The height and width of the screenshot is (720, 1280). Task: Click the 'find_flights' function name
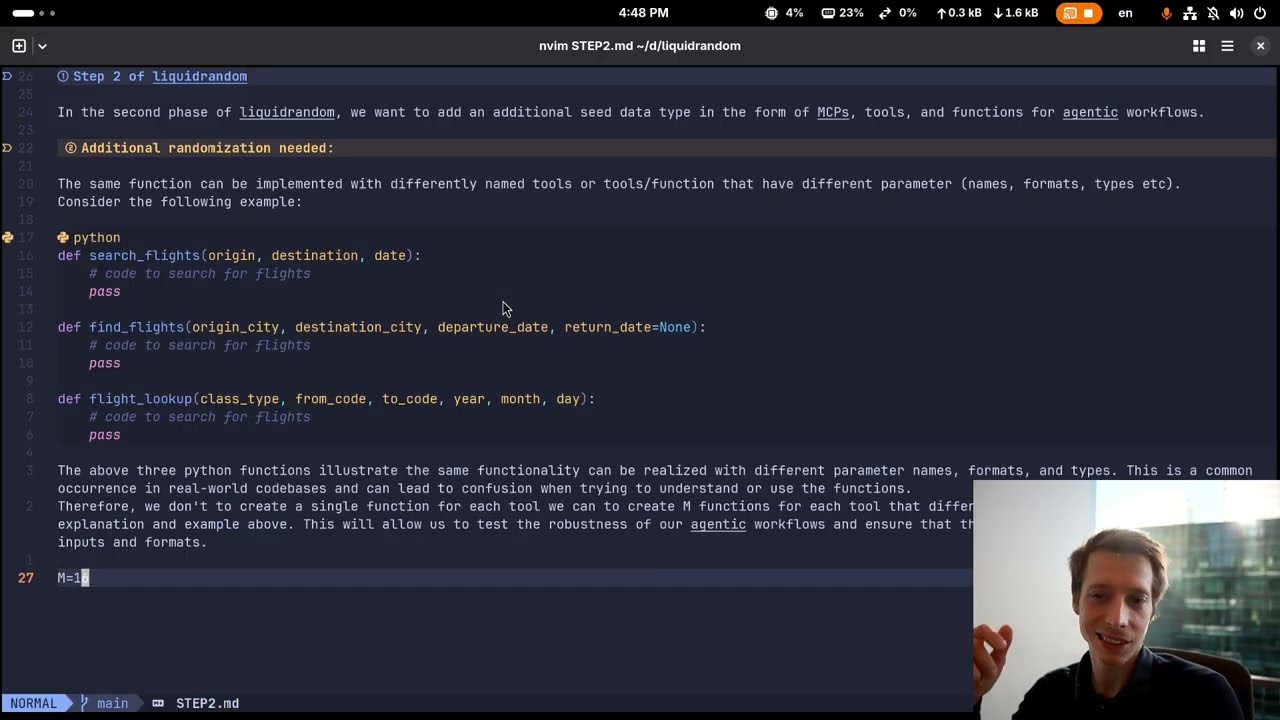pyautogui.click(x=136, y=328)
